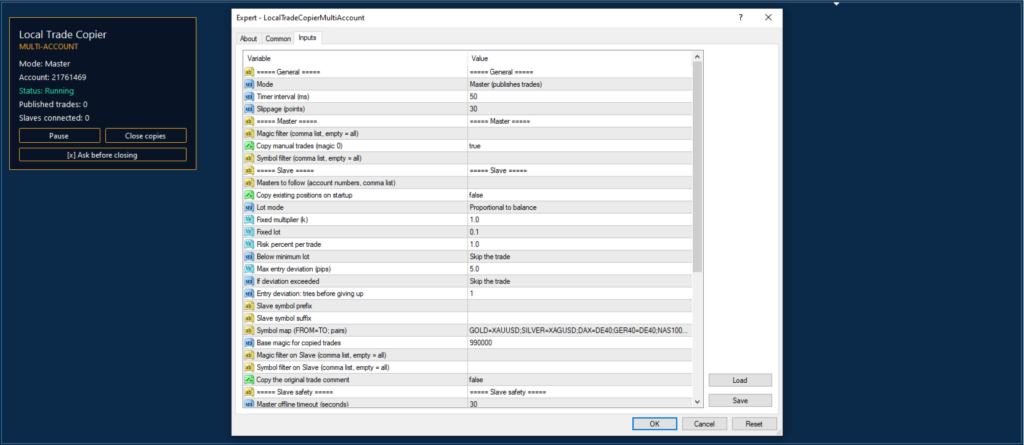This screenshot has width=1024, height=445.
Task: Click the icon next to Timer interval (ms)
Action: [x=249, y=97]
